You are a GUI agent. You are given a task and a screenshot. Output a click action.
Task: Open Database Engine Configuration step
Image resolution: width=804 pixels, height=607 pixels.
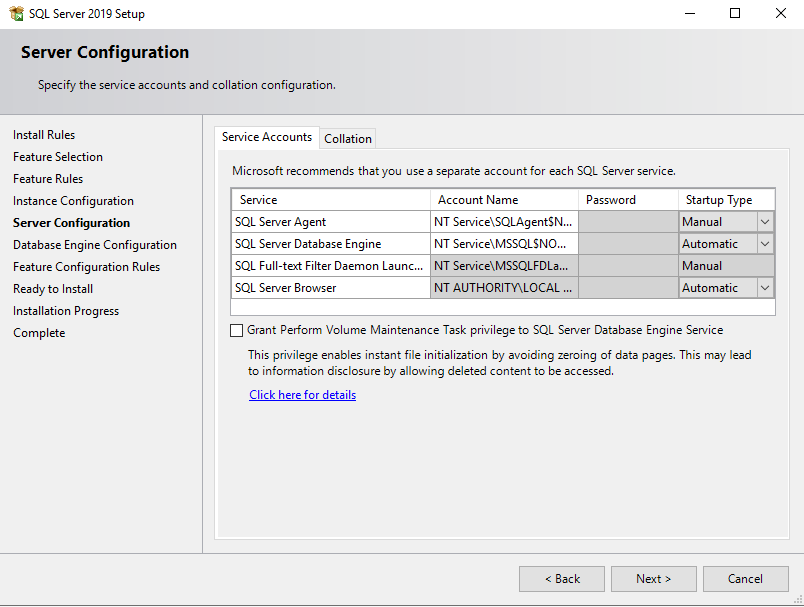[x=94, y=244]
